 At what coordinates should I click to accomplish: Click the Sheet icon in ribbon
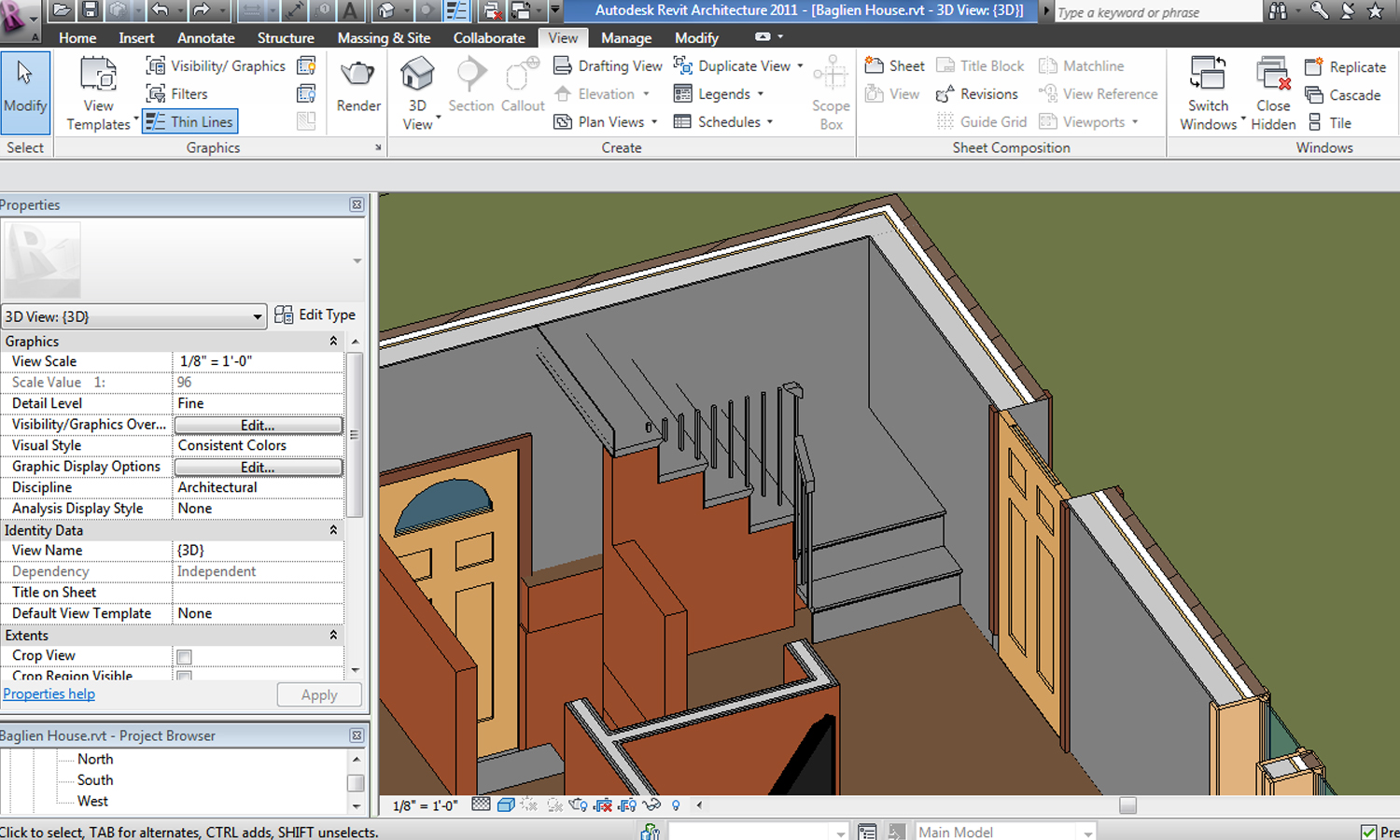click(875, 65)
